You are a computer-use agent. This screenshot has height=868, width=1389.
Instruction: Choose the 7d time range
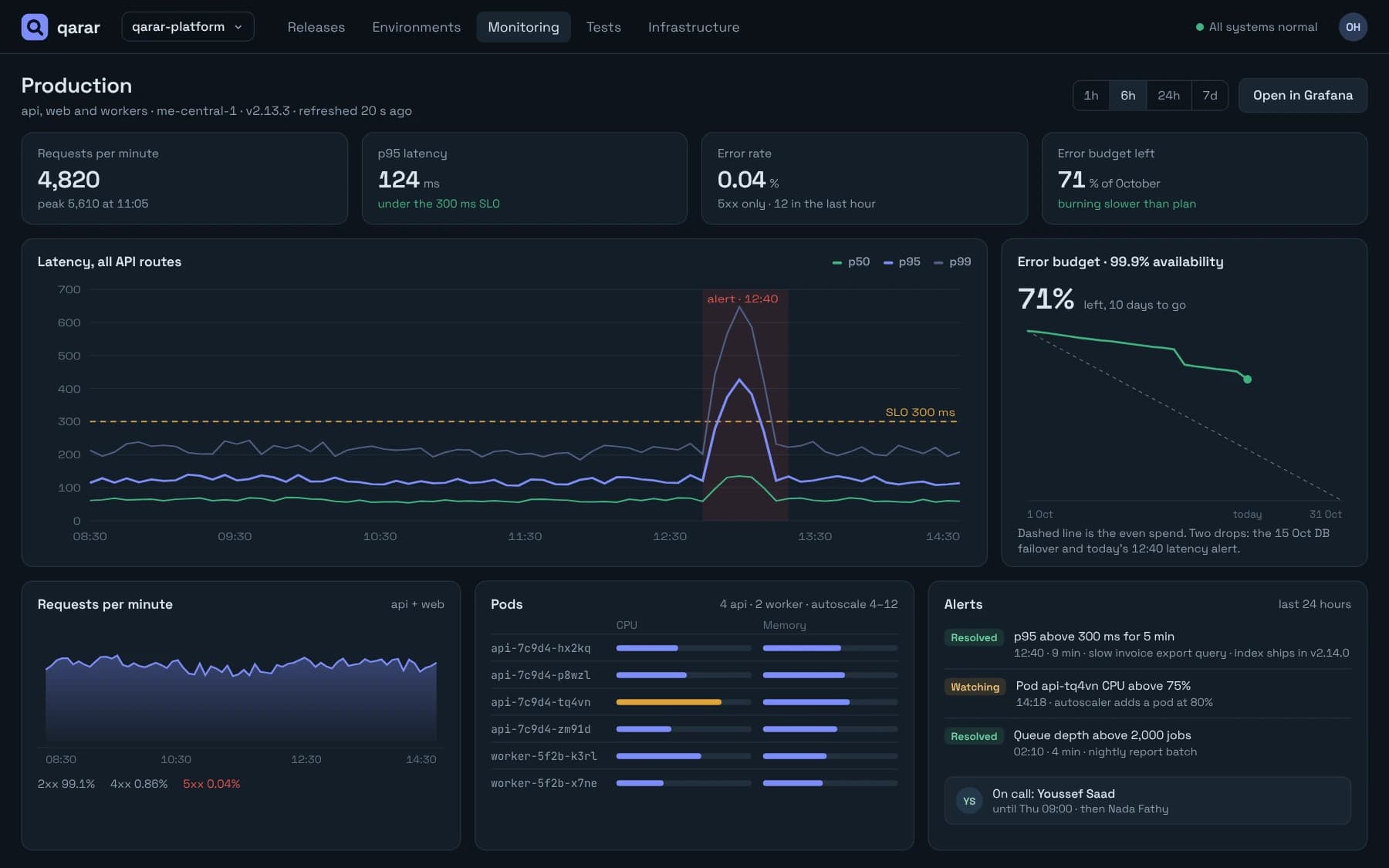tap(1210, 96)
